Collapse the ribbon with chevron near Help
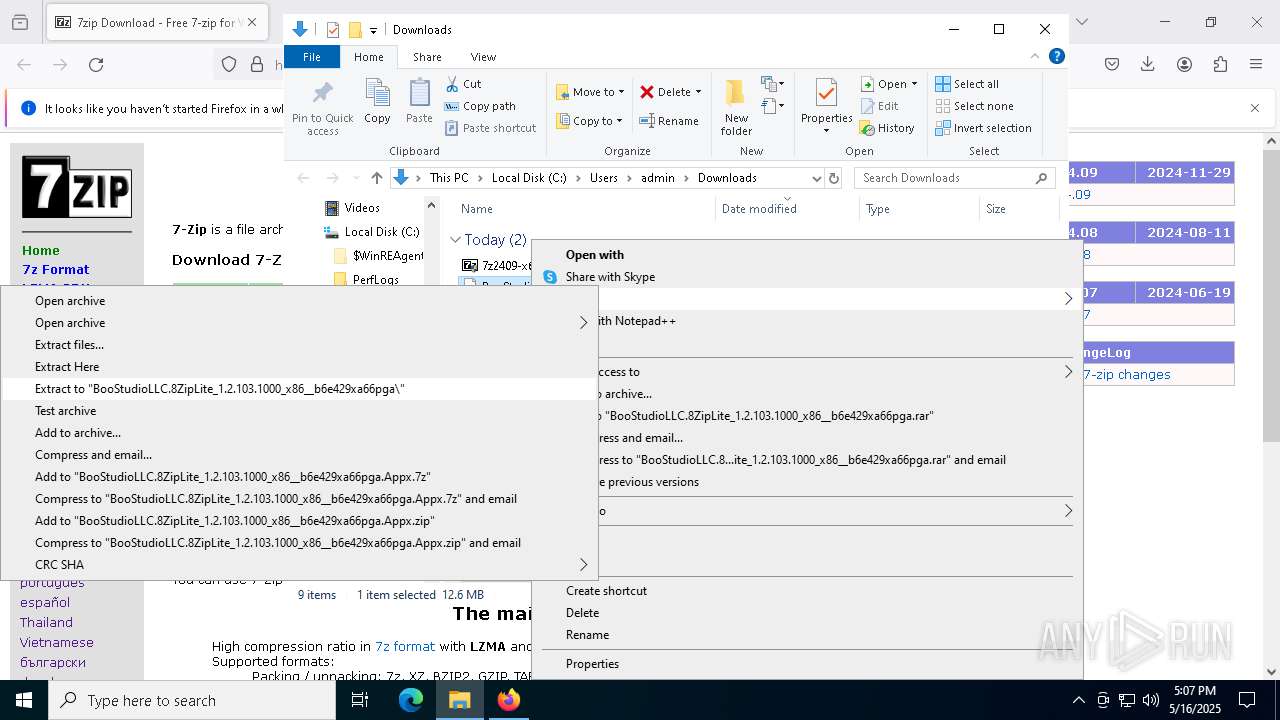The image size is (1280, 720). 1035,56
